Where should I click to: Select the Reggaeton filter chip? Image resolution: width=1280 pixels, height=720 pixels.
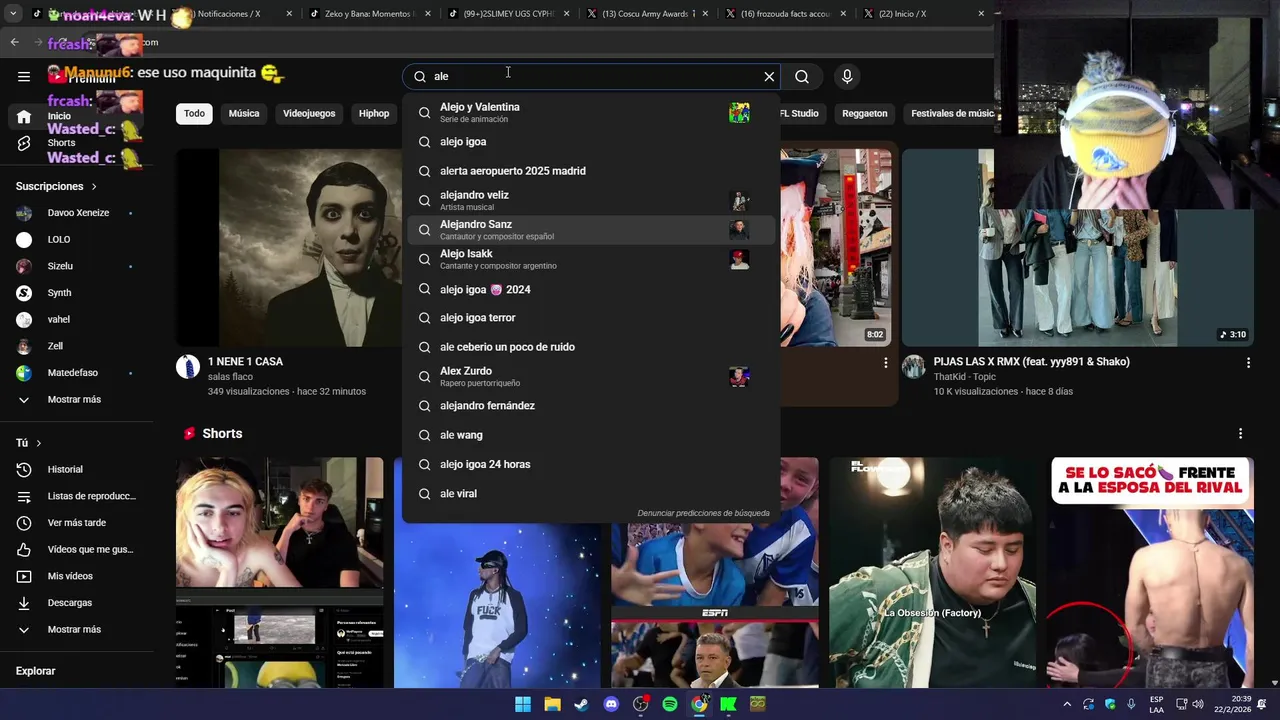865,114
